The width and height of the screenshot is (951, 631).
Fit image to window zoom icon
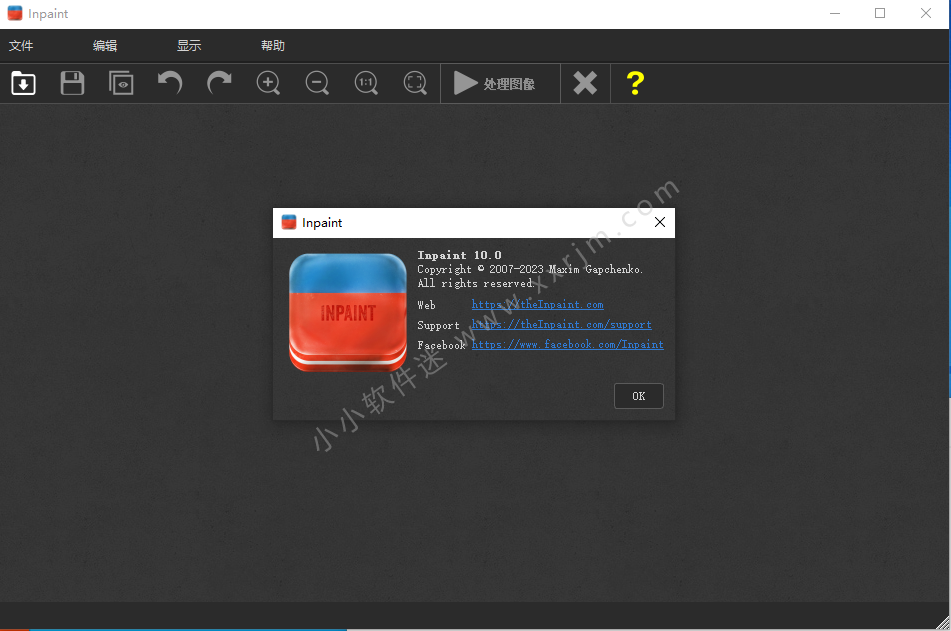[415, 83]
